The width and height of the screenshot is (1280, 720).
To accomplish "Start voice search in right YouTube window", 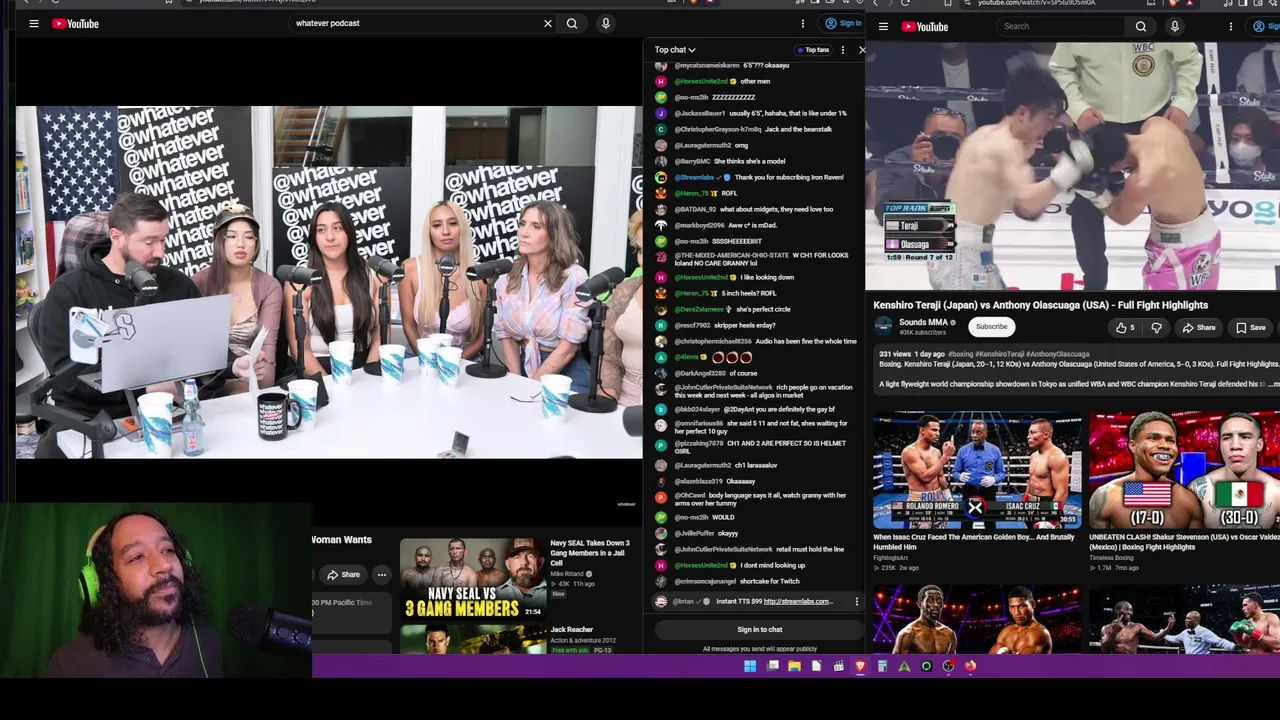I will coord(1174,26).
